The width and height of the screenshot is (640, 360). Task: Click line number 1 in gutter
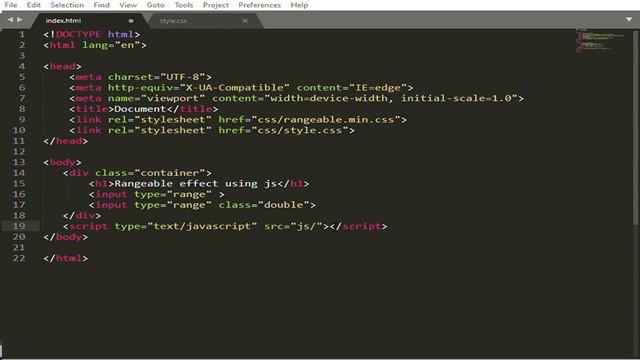pos(22,34)
